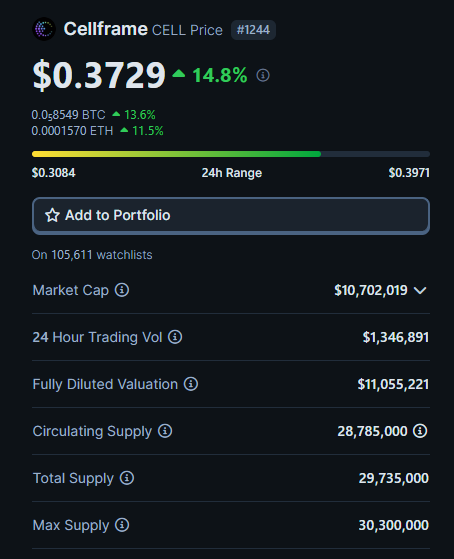Image resolution: width=454 pixels, height=559 pixels.
Task: Open Max Supply info icon
Action: pyautogui.click(x=122, y=525)
